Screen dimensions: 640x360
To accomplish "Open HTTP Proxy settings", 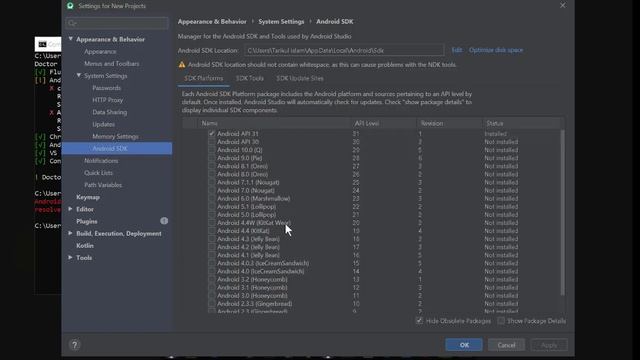I will (x=107, y=100).
